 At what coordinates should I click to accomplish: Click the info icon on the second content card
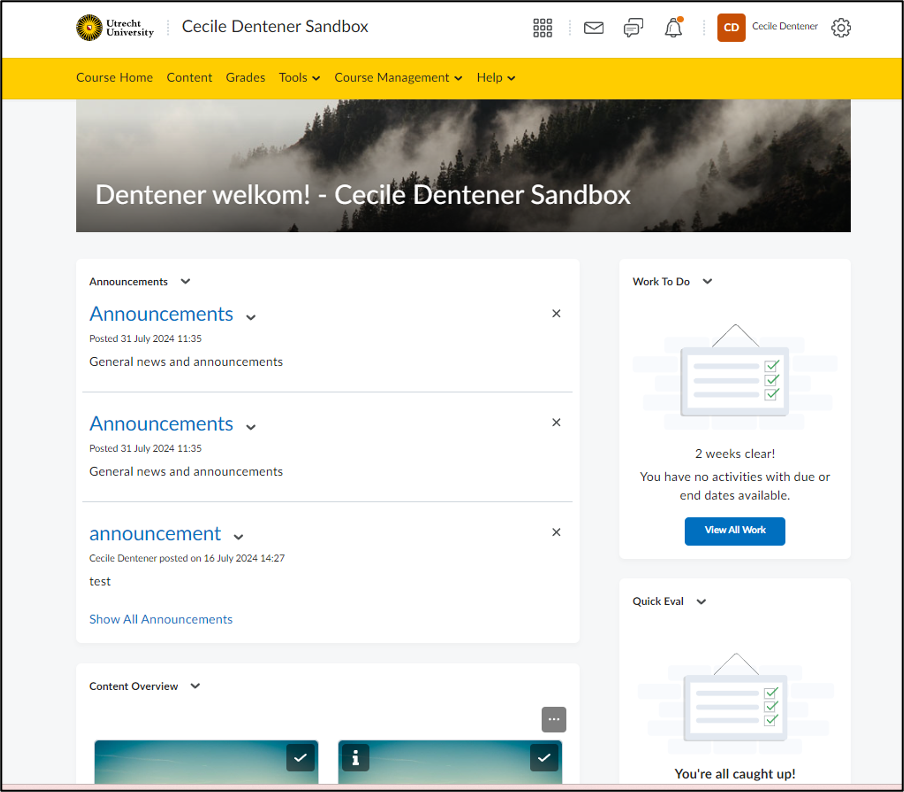tap(355, 757)
